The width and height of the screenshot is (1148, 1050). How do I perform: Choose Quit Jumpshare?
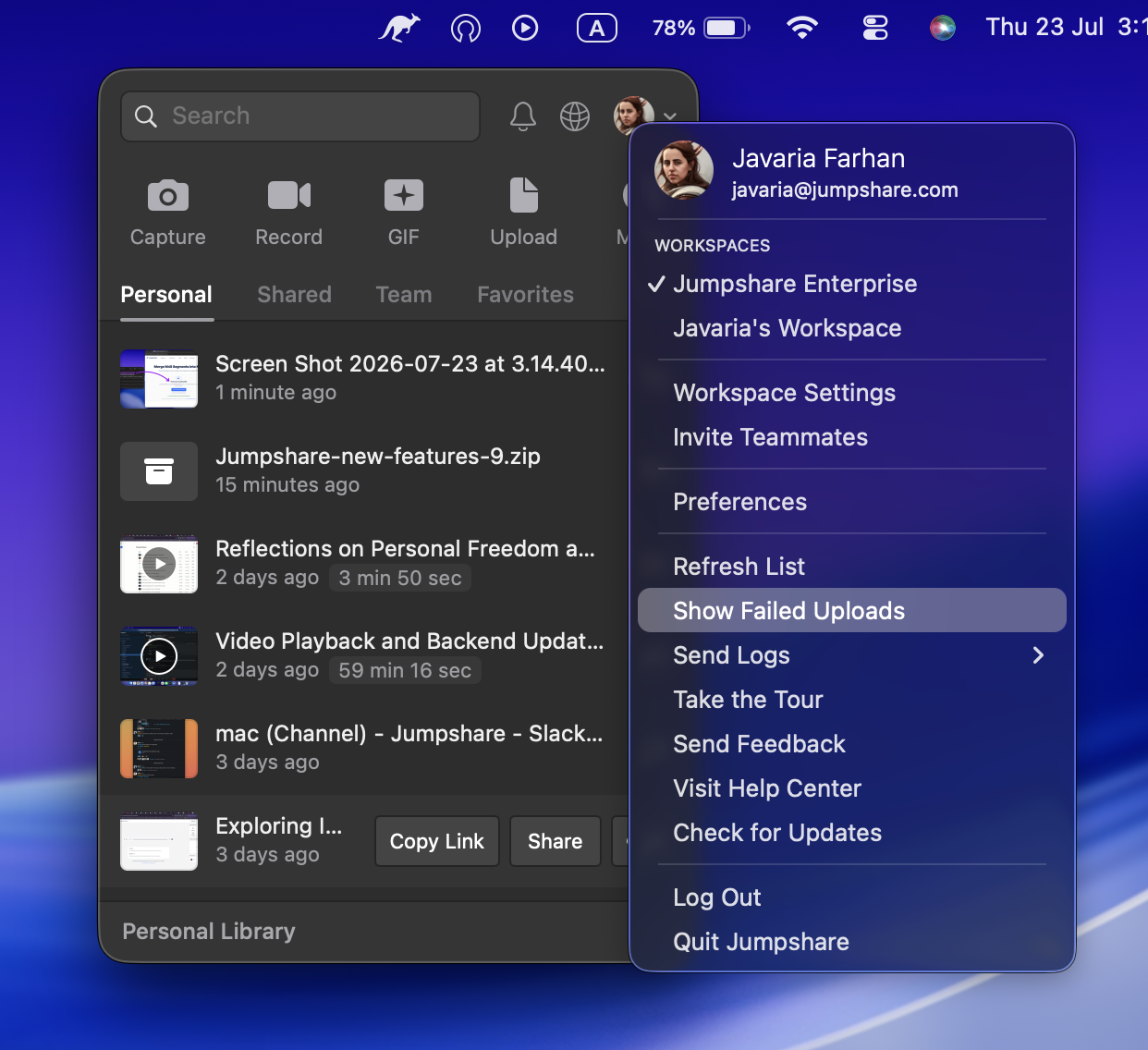coord(852,942)
